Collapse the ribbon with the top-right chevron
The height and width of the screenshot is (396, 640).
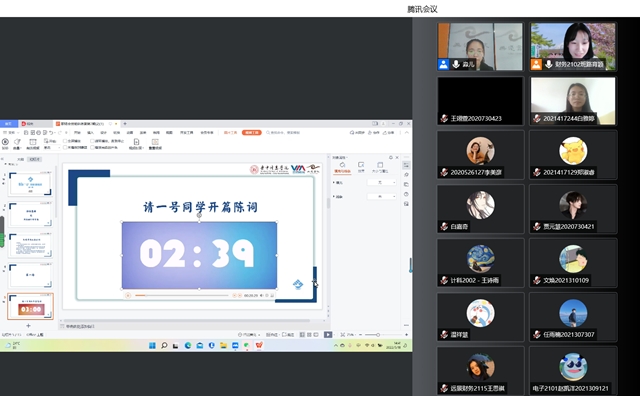(407, 133)
